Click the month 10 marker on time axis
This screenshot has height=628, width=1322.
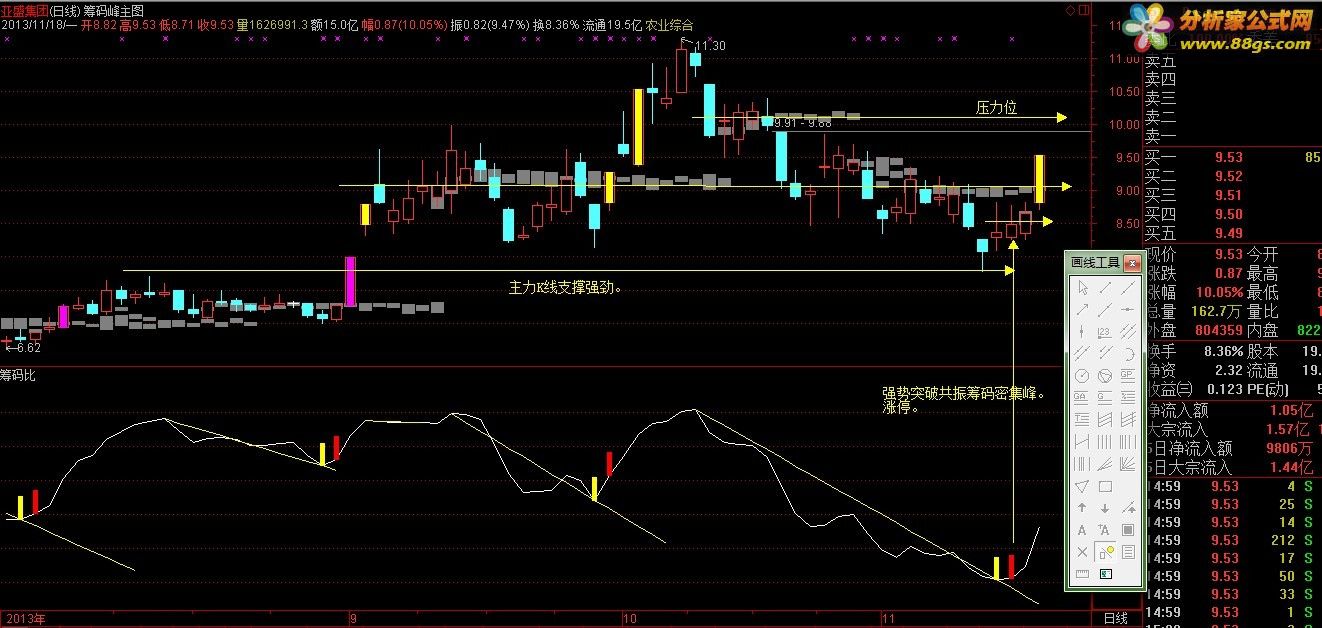coord(630,619)
